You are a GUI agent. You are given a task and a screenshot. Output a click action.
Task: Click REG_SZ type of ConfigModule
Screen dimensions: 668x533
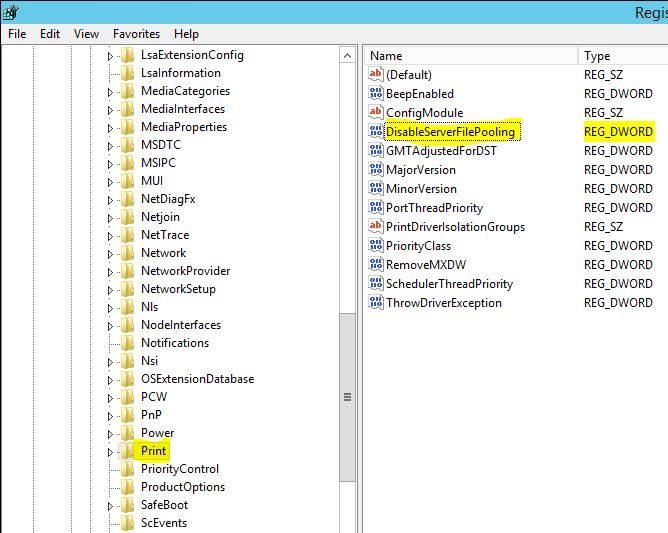pos(603,112)
